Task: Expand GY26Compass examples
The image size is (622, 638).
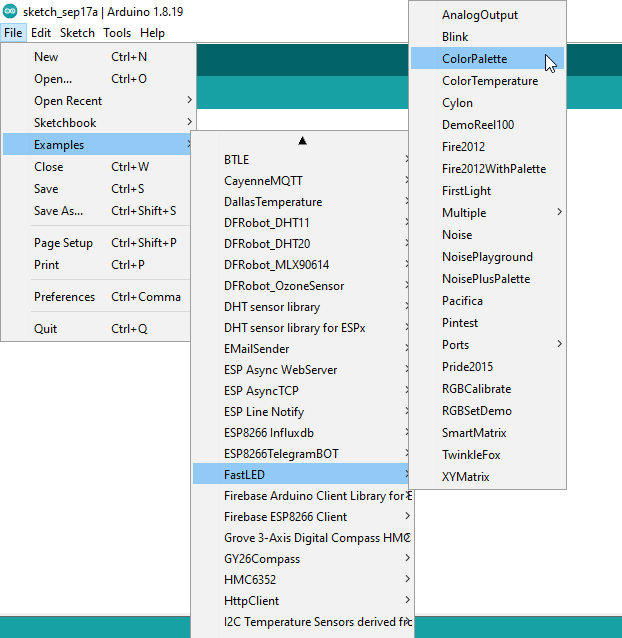Action: [x=302, y=559]
